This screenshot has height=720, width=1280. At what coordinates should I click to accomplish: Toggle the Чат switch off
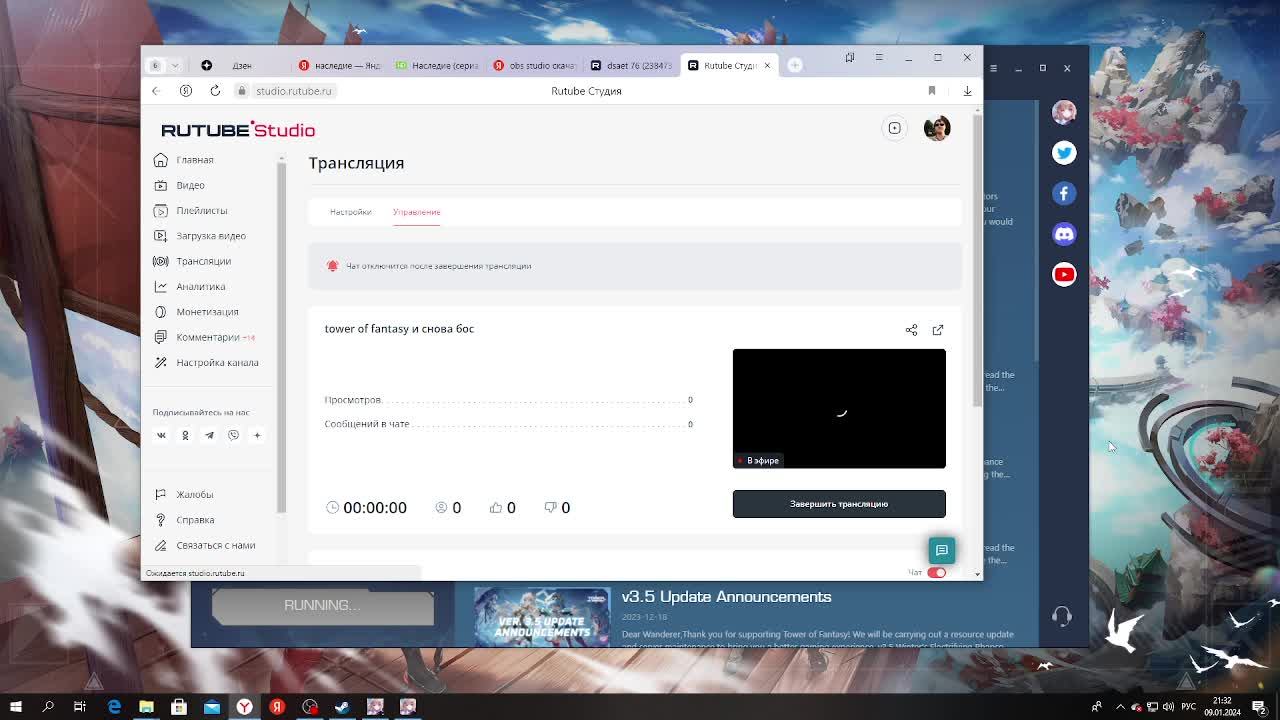click(x=936, y=573)
